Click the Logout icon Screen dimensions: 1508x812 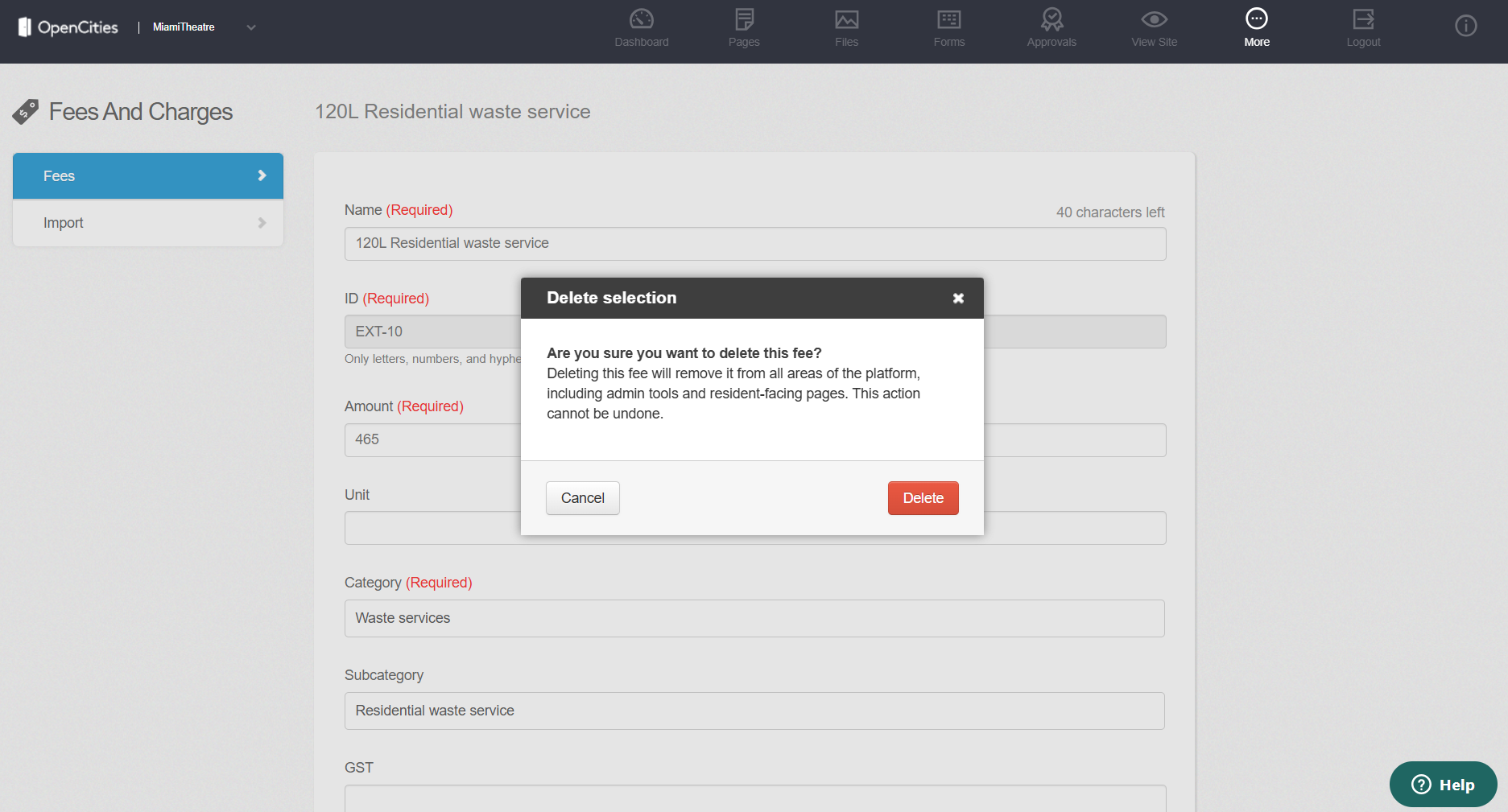click(1363, 19)
